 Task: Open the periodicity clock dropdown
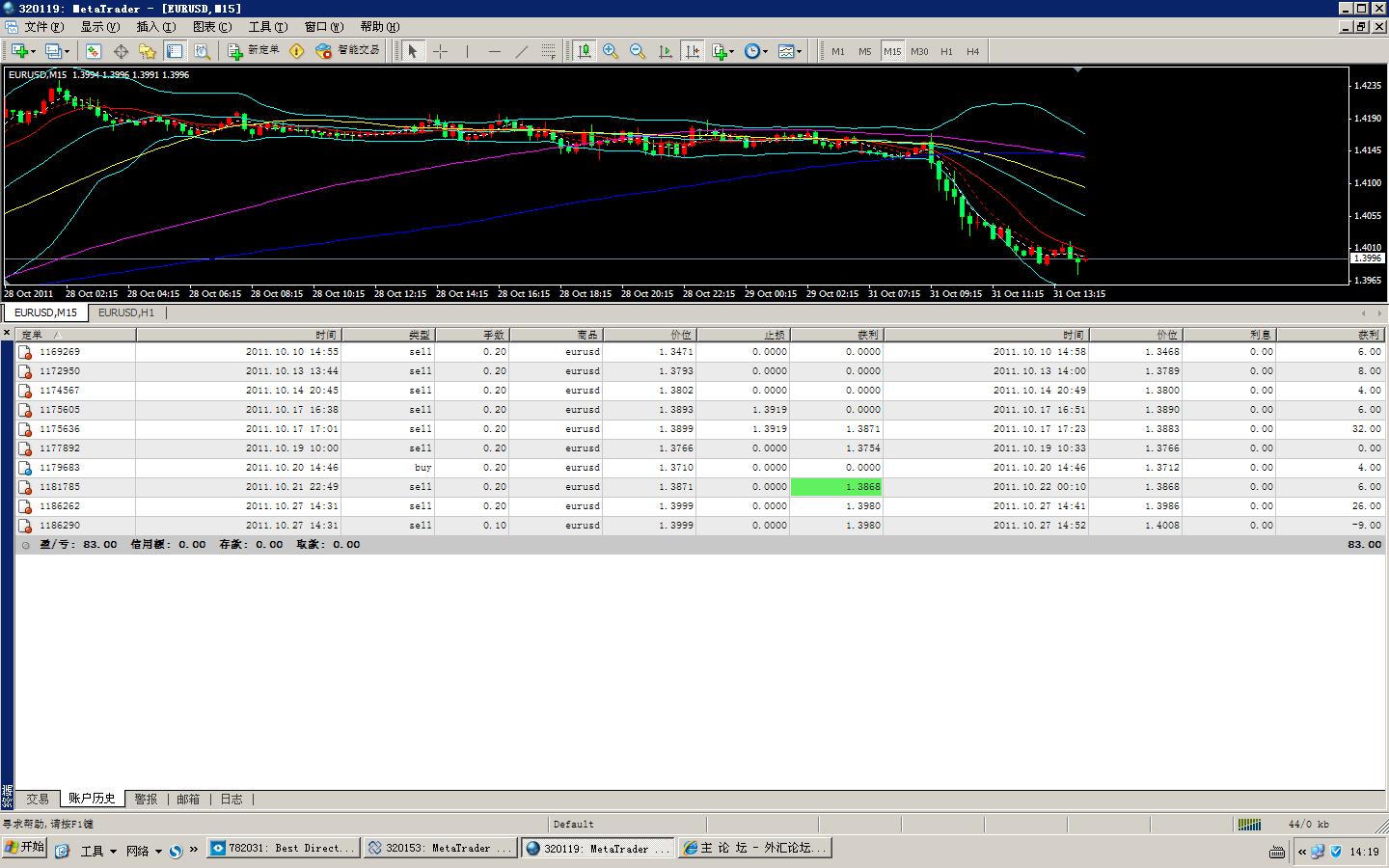[x=756, y=51]
